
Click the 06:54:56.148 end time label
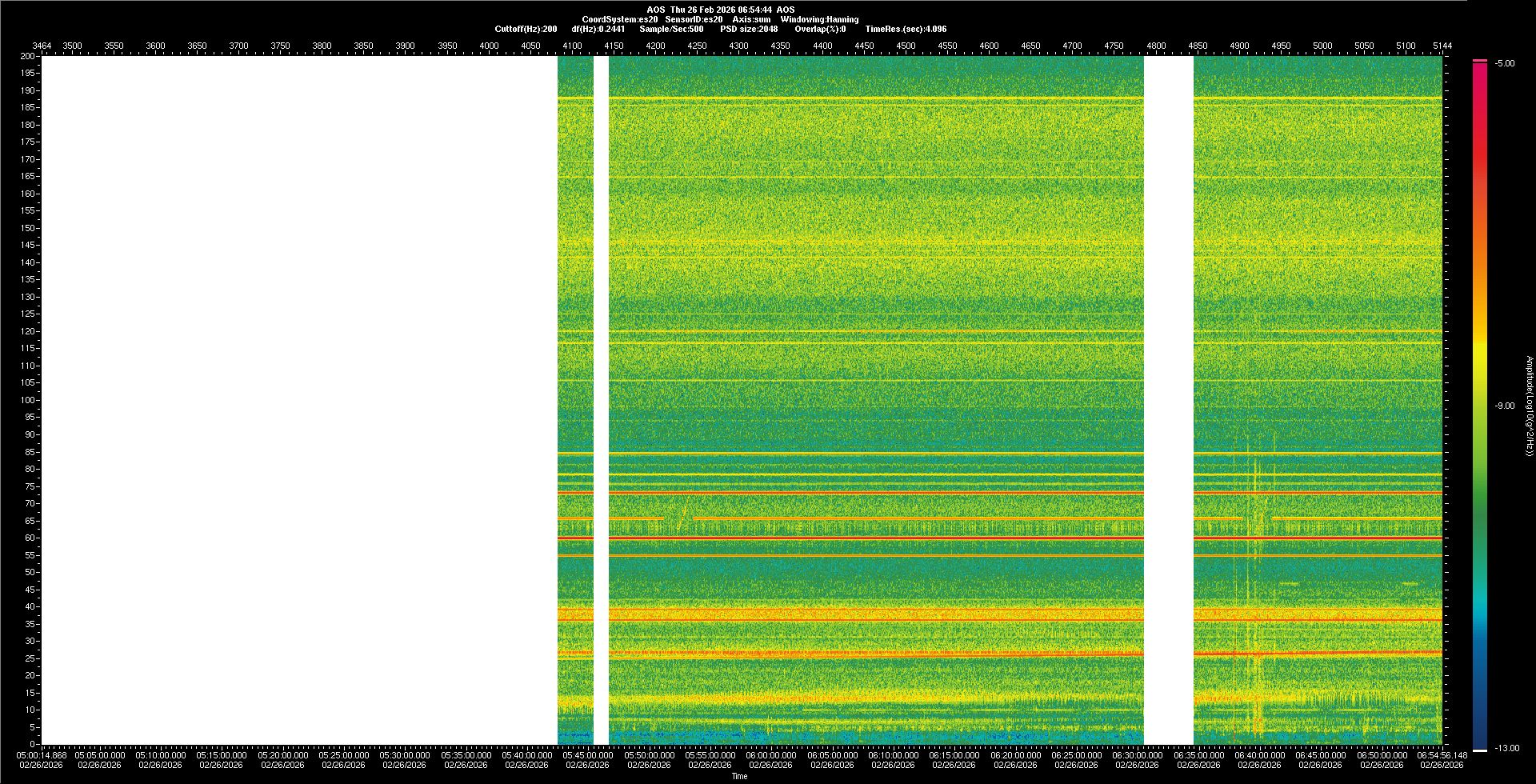point(1442,755)
